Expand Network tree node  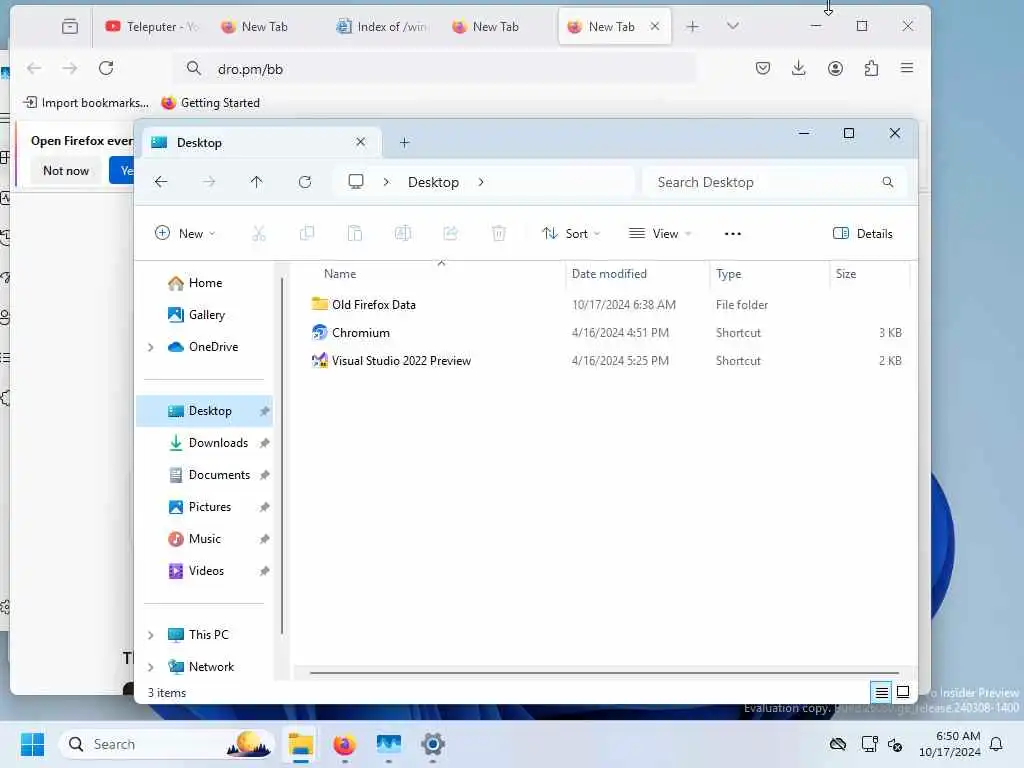151,667
